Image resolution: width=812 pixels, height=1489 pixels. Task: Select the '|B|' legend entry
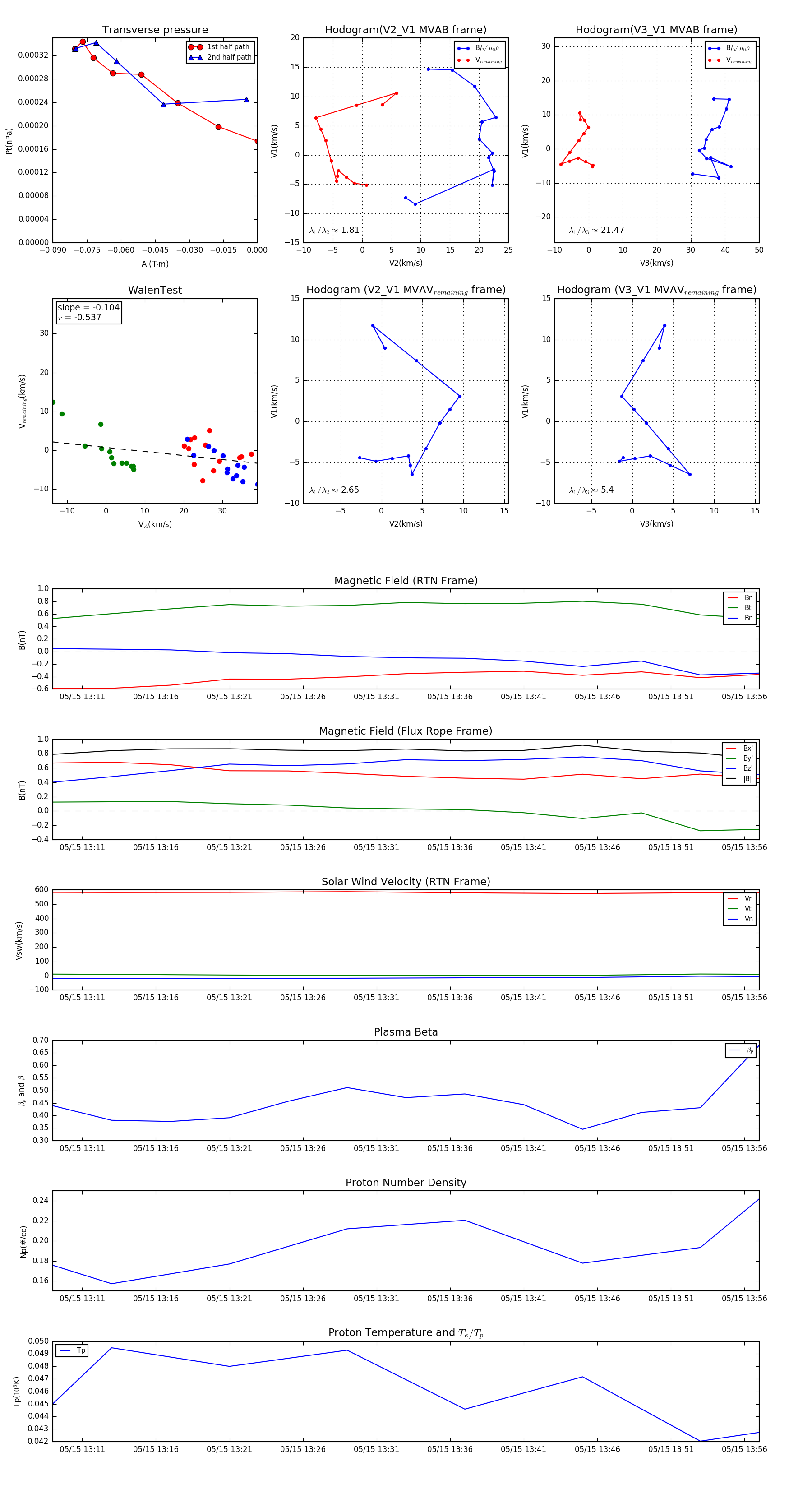coord(740,779)
